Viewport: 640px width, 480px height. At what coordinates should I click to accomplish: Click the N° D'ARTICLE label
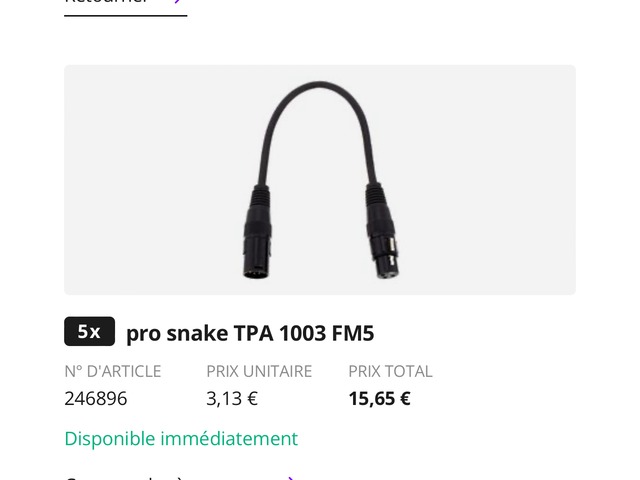[113, 371]
